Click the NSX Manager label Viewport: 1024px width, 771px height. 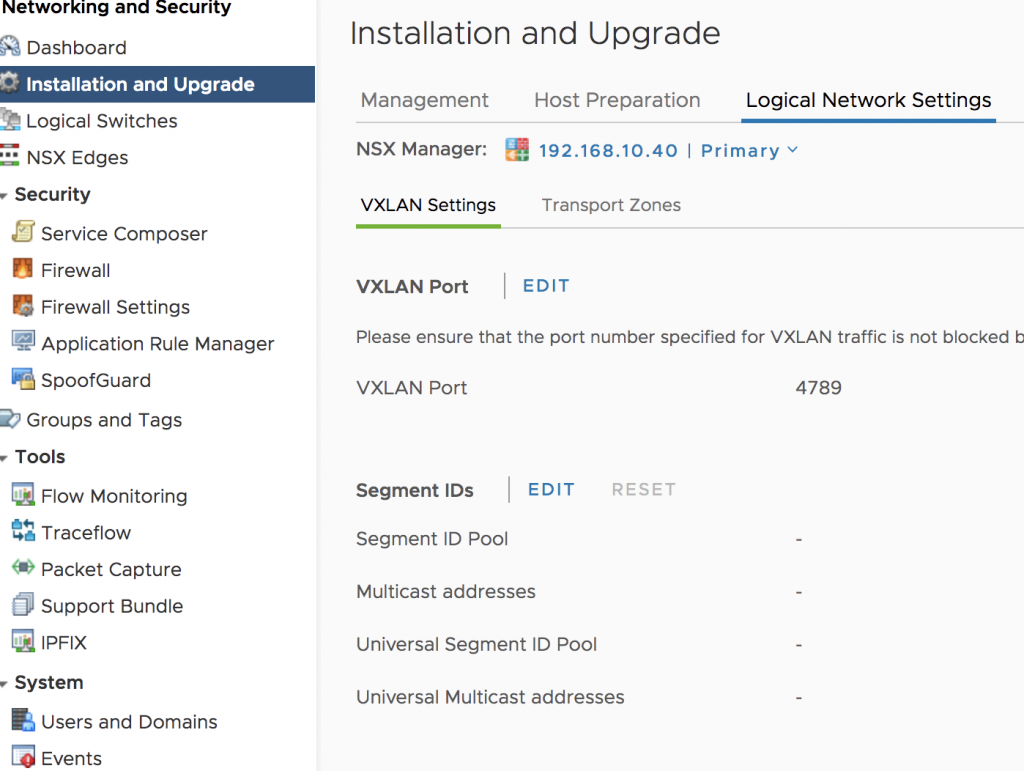[421, 149]
